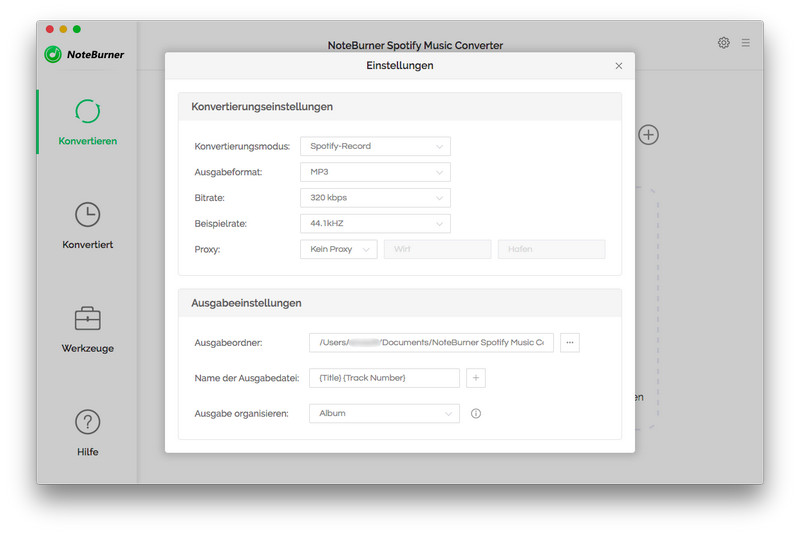Click the proxy Hafen input field

[552, 249]
